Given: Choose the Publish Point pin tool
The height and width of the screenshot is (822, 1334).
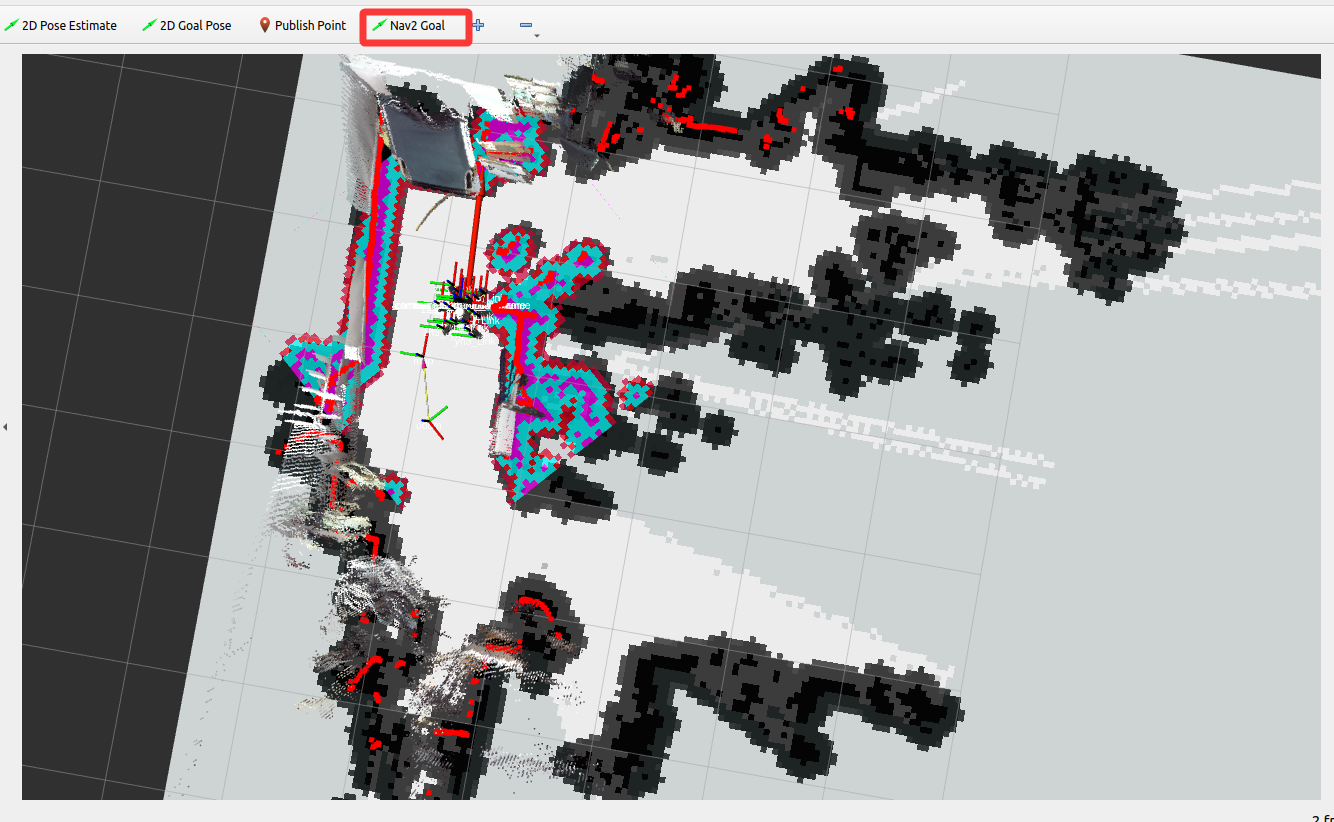Looking at the screenshot, I should (x=303, y=25).
